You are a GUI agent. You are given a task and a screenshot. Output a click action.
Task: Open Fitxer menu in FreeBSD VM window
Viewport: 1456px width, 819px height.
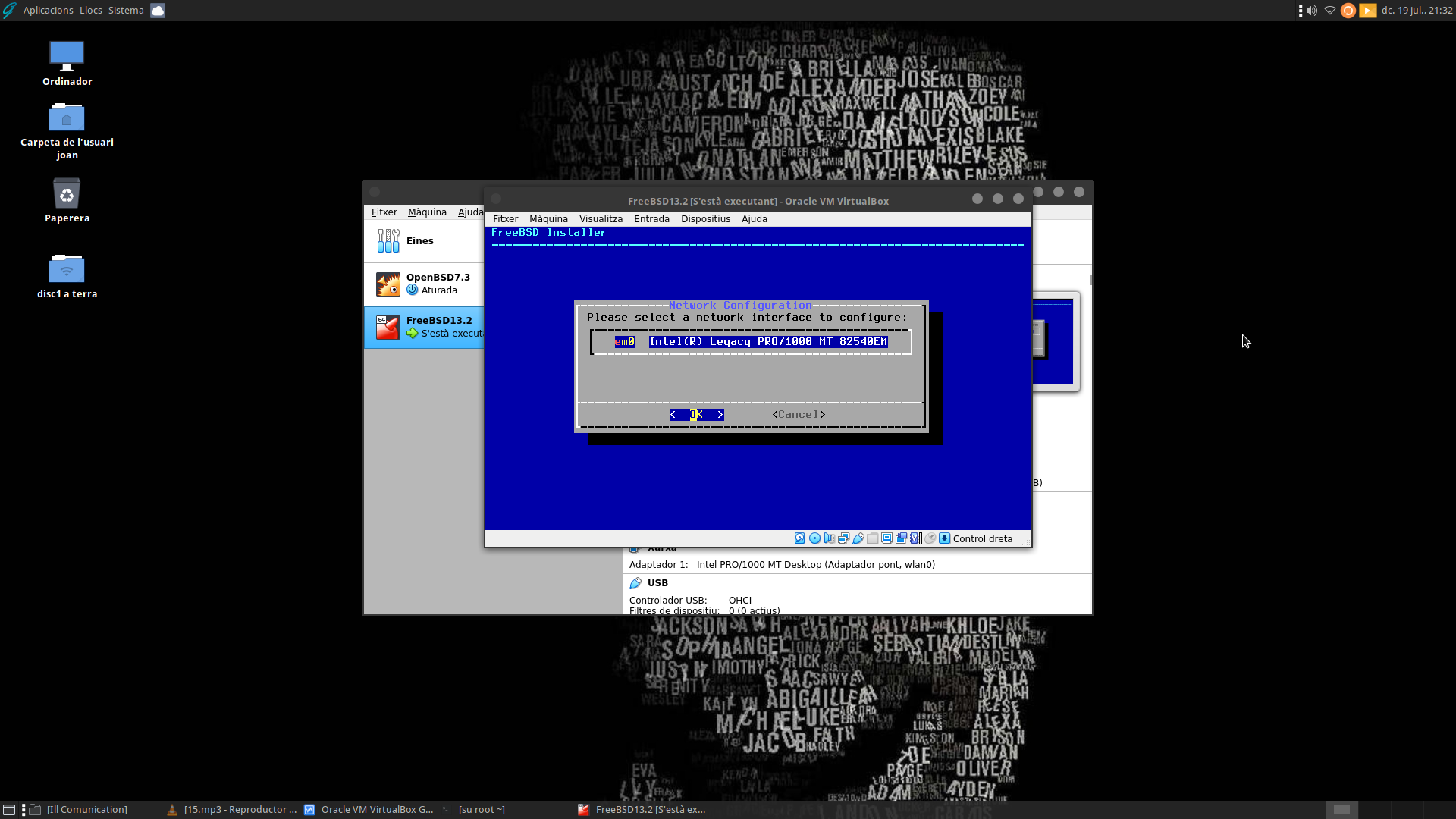pyautogui.click(x=505, y=219)
